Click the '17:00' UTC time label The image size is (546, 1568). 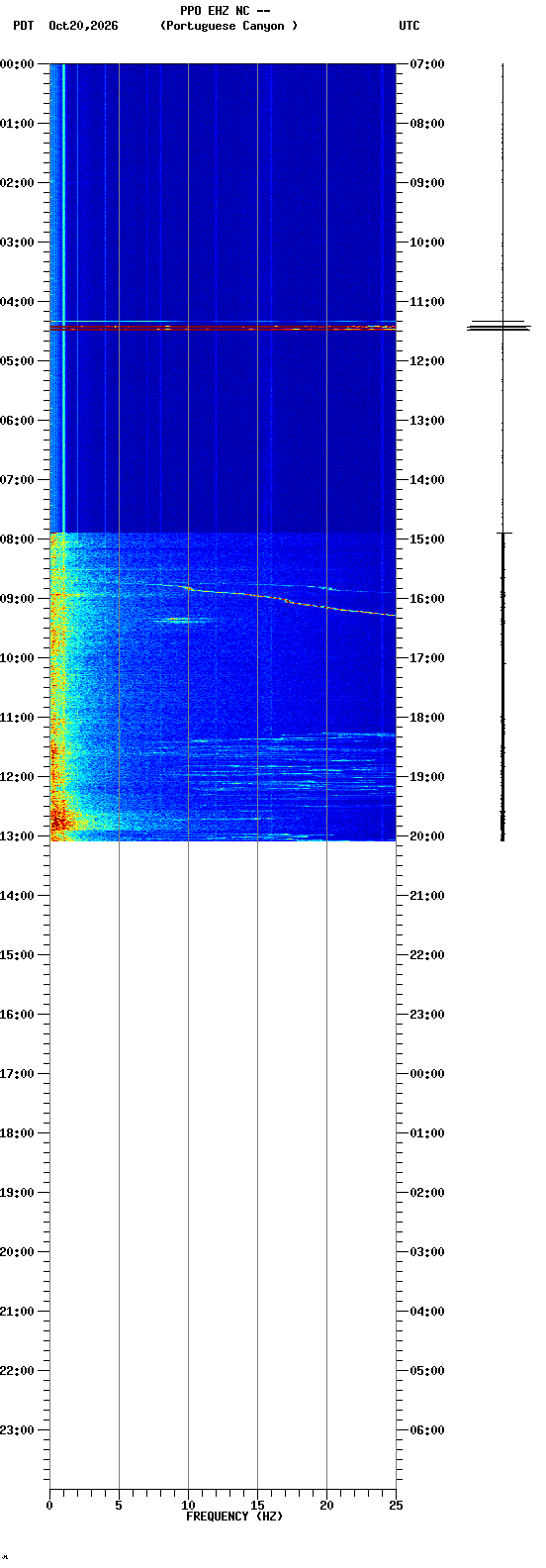point(427,658)
